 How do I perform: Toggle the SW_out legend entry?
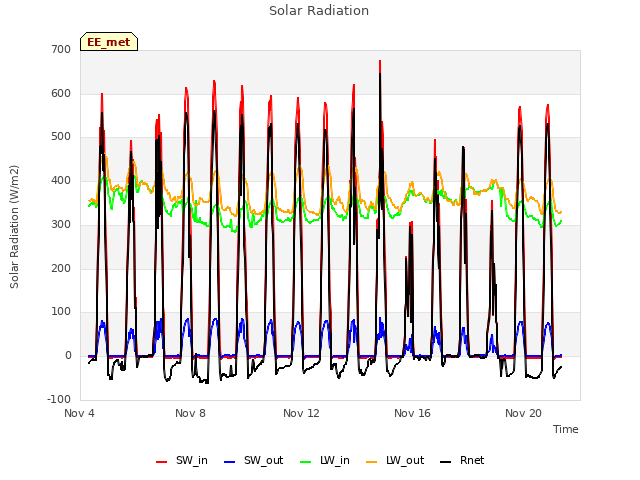253,460
